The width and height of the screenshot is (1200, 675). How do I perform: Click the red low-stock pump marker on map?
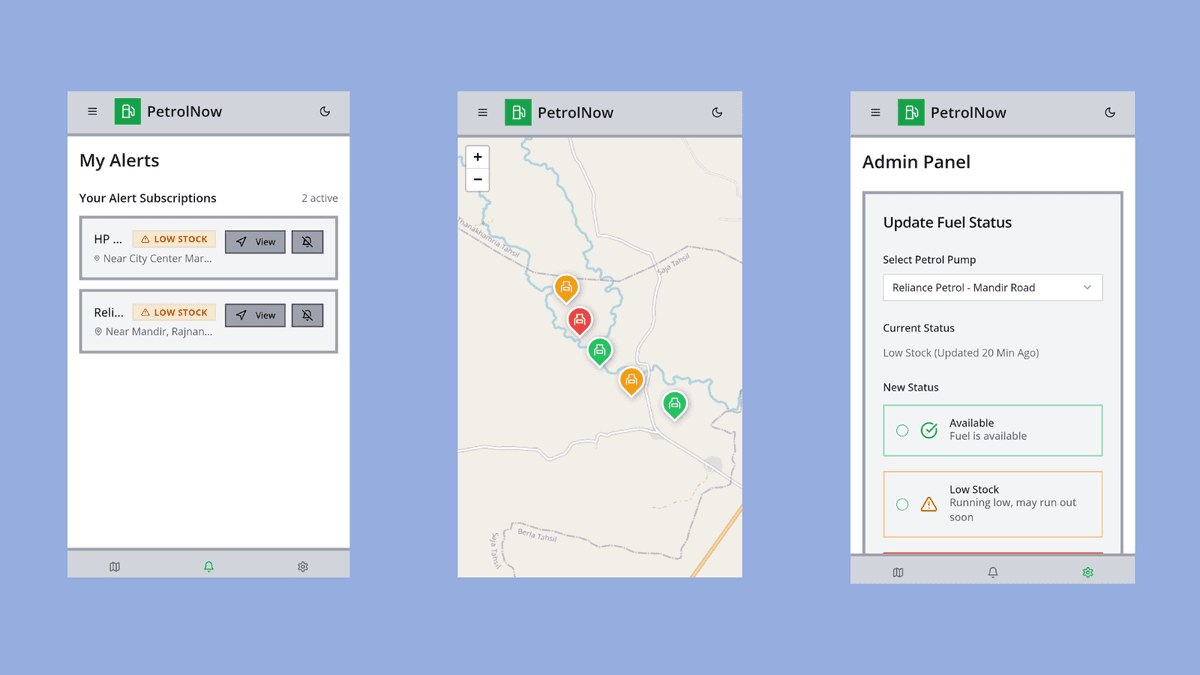[x=580, y=320]
